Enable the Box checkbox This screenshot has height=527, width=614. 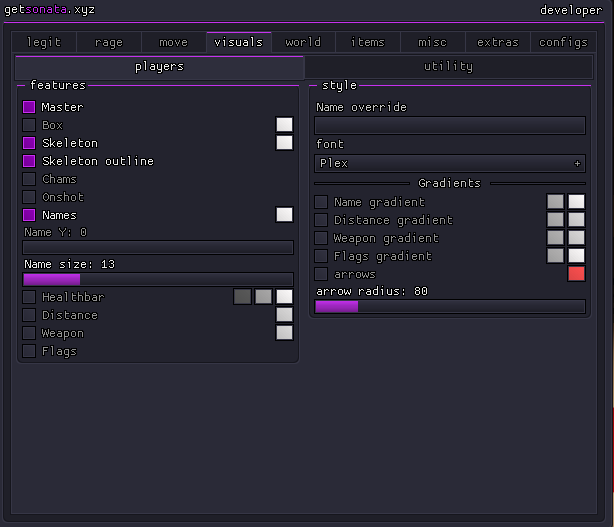point(29,125)
